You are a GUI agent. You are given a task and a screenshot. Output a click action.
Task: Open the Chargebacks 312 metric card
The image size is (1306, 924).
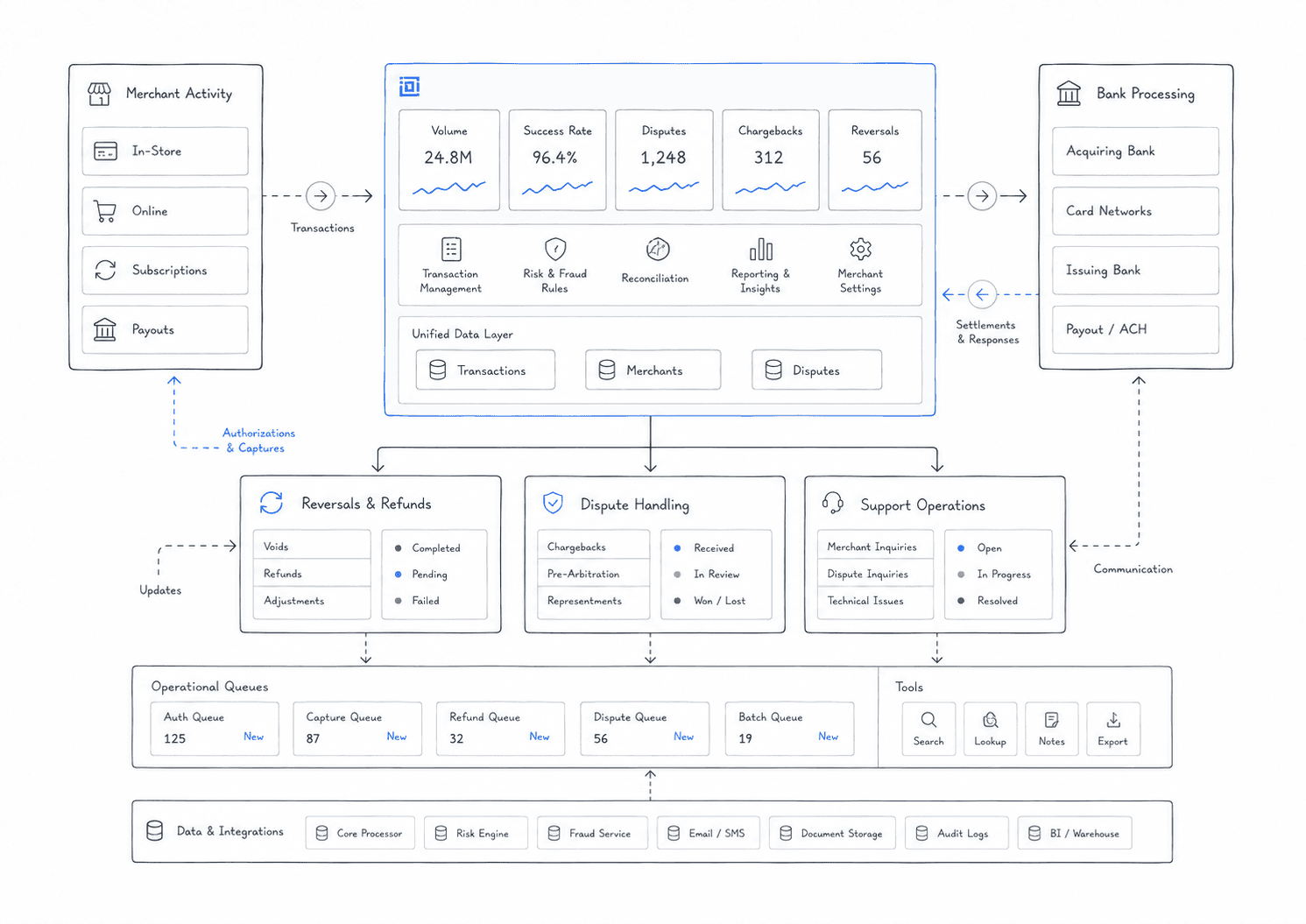click(x=771, y=160)
